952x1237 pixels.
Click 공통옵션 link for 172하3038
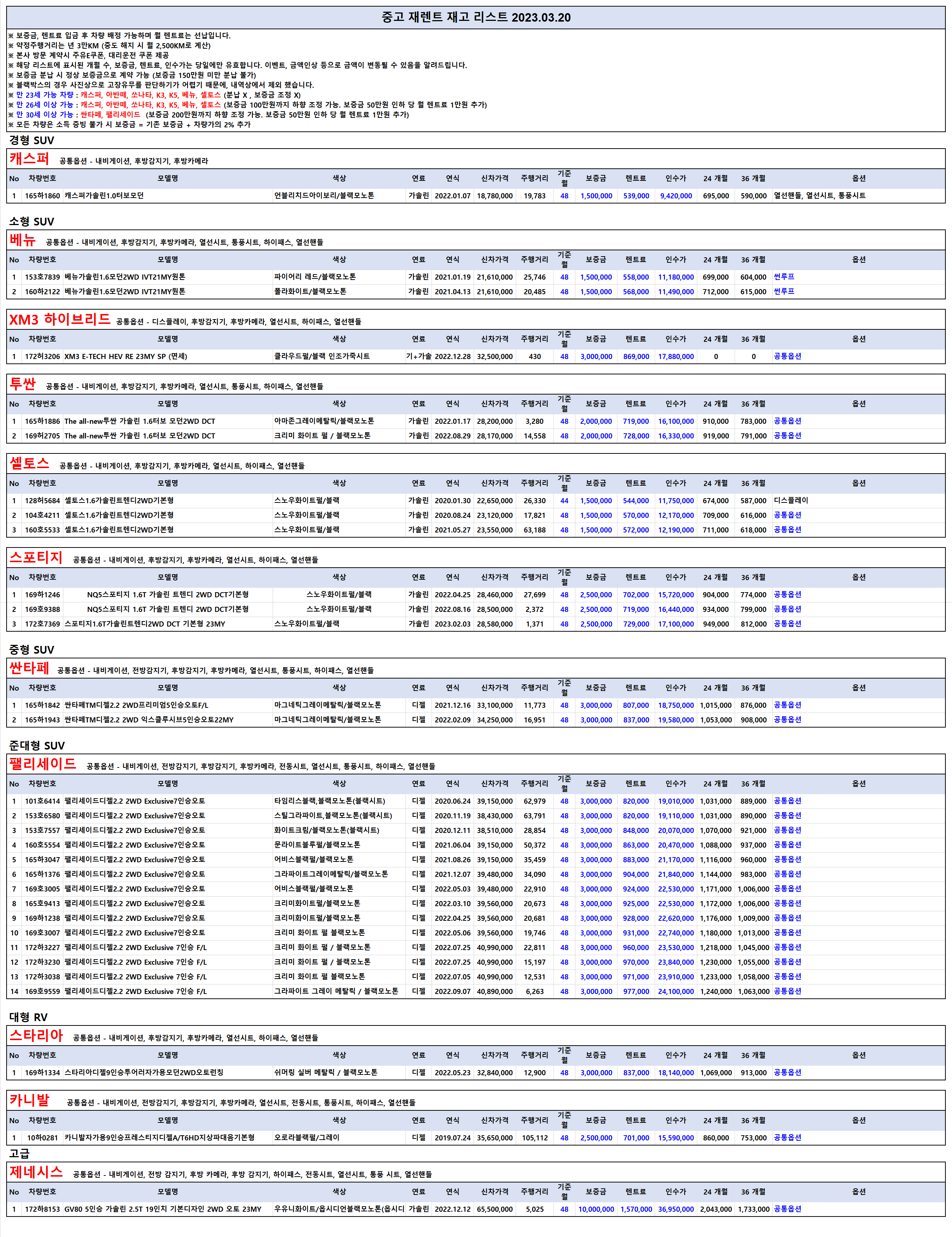[787, 977]
